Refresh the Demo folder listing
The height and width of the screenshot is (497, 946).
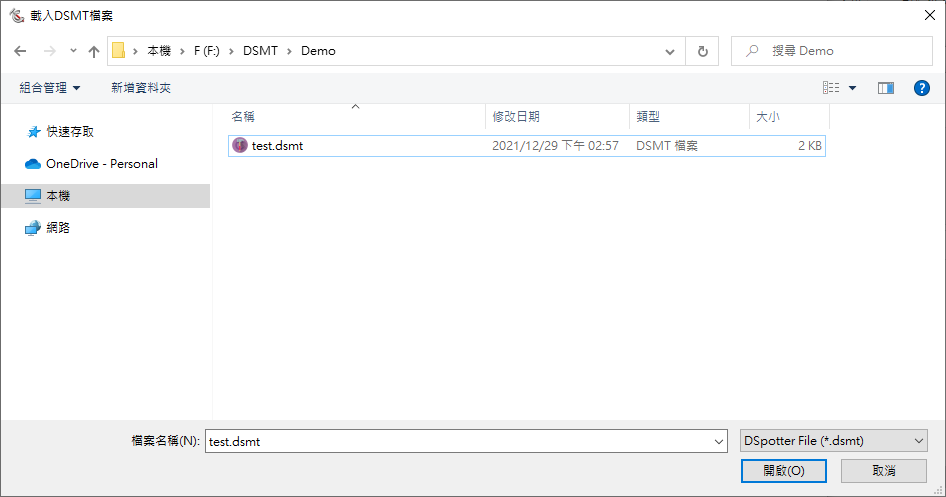click(x=703, y=51)
